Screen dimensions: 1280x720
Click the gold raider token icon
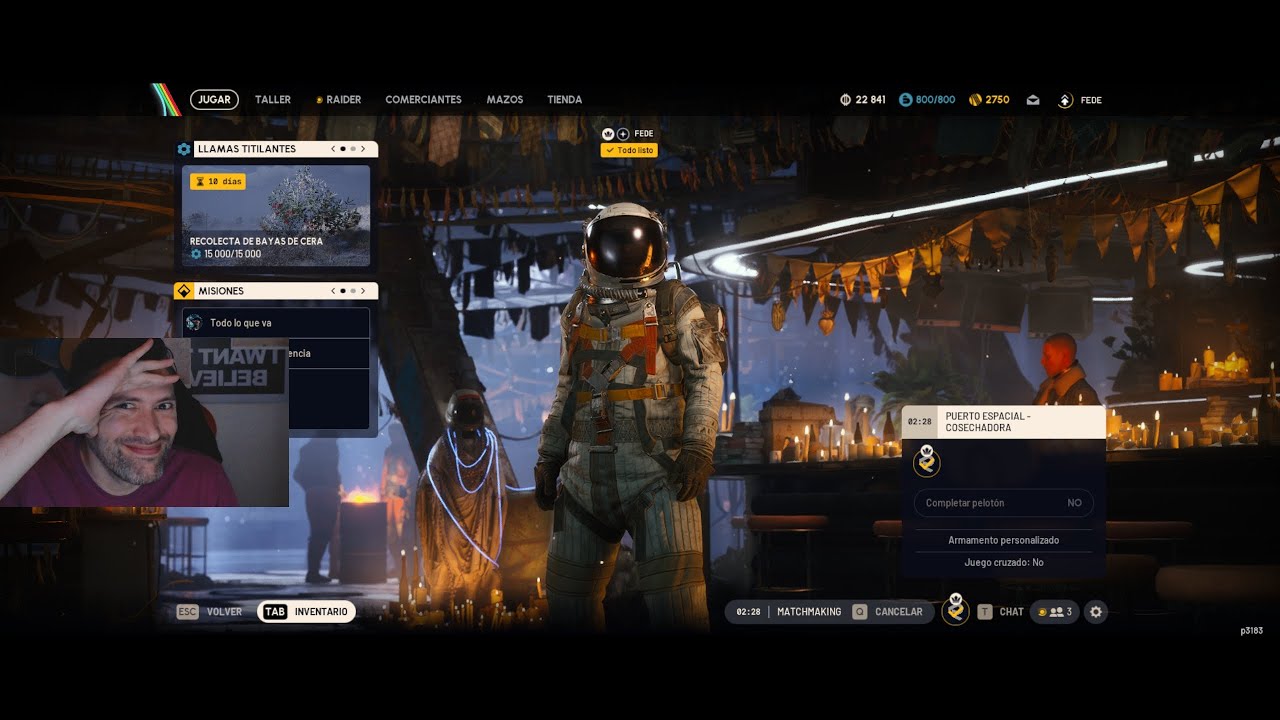point(975,100)
